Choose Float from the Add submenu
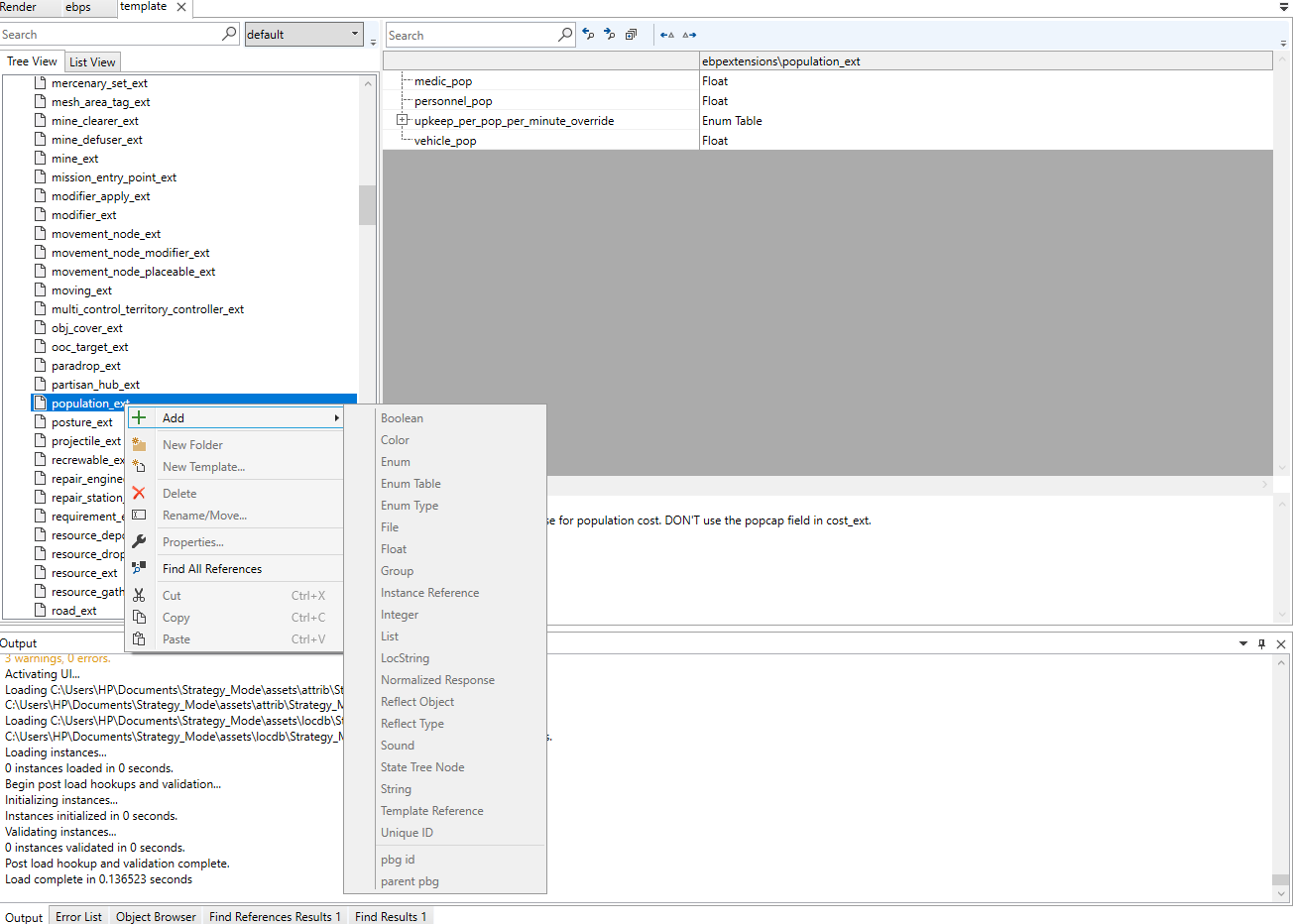This screenshot has height=924, width=1293. pyautogui.click(x=394, y=549)
